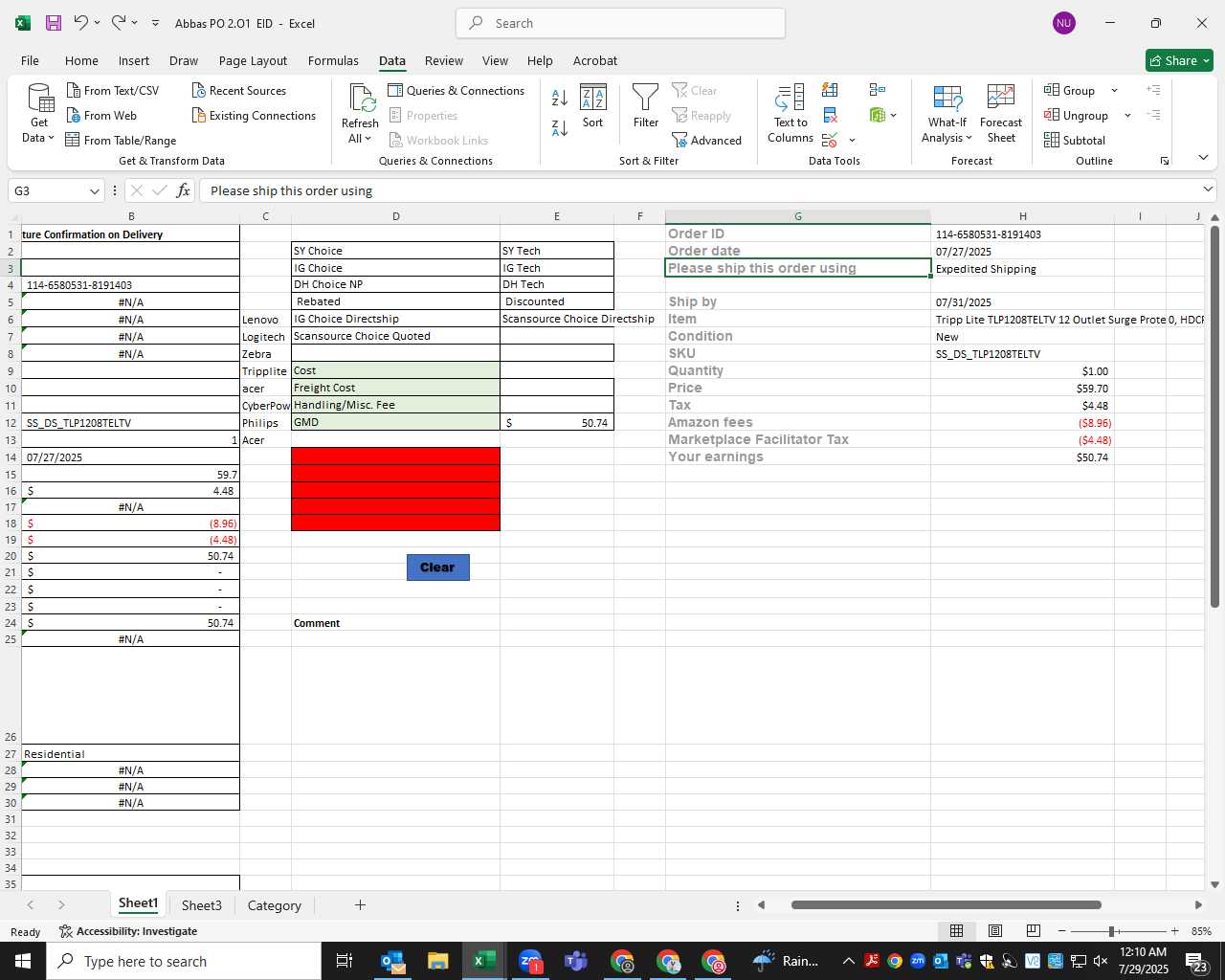Switch to the Sheet3 worksheet tab
The image size is (1225, 980).
pyautogui.click(x=201, y=905)
